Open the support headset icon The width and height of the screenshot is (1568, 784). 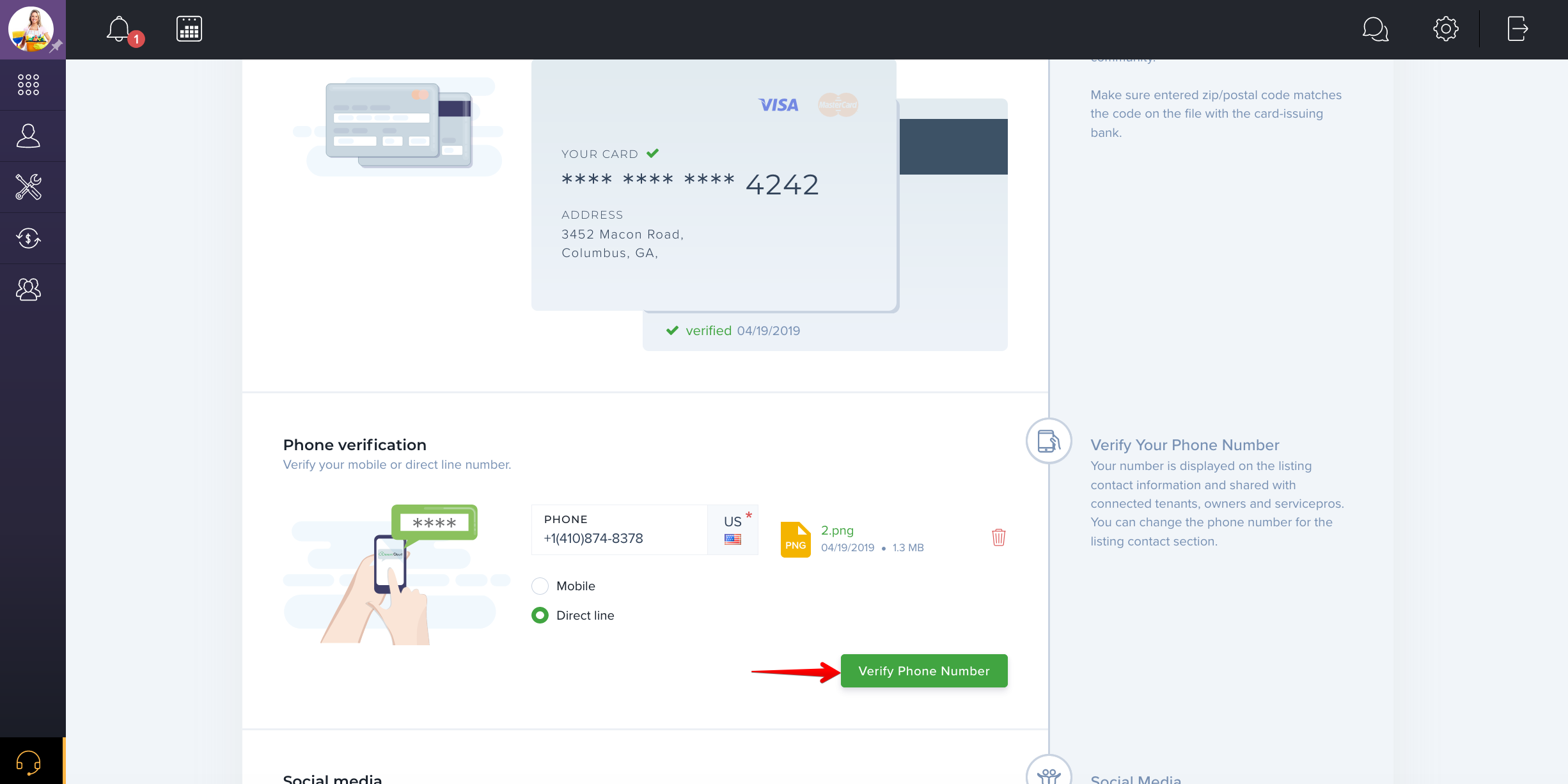point(28,762)
